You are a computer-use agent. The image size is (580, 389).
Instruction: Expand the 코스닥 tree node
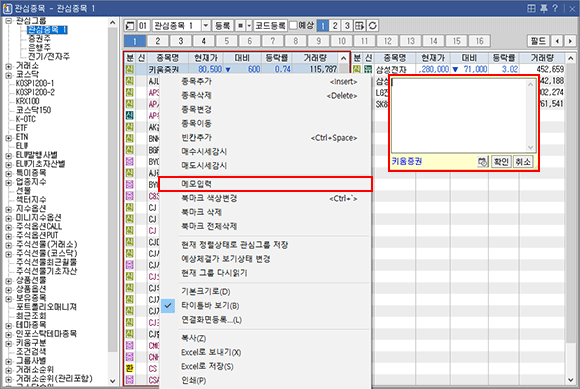pyautogui.click(x=9, y=75)
